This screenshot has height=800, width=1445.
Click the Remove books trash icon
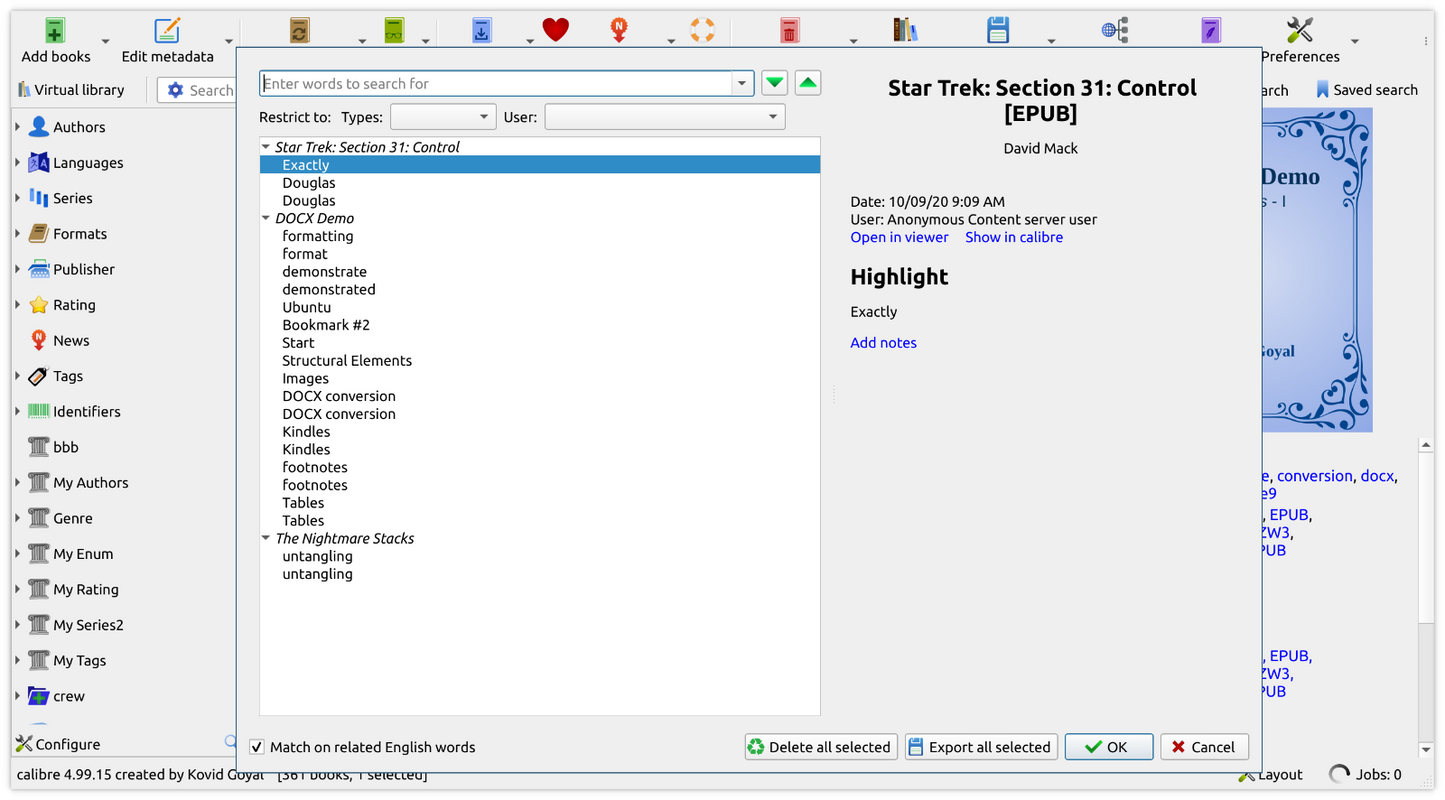[790, 29]
